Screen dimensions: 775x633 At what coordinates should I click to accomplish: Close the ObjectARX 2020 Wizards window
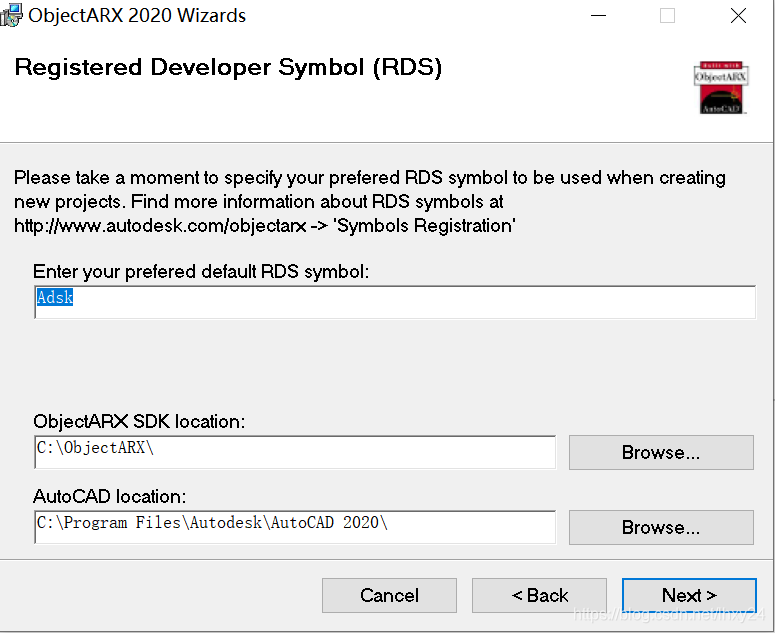pyautogui.click(x=738, y=15)
